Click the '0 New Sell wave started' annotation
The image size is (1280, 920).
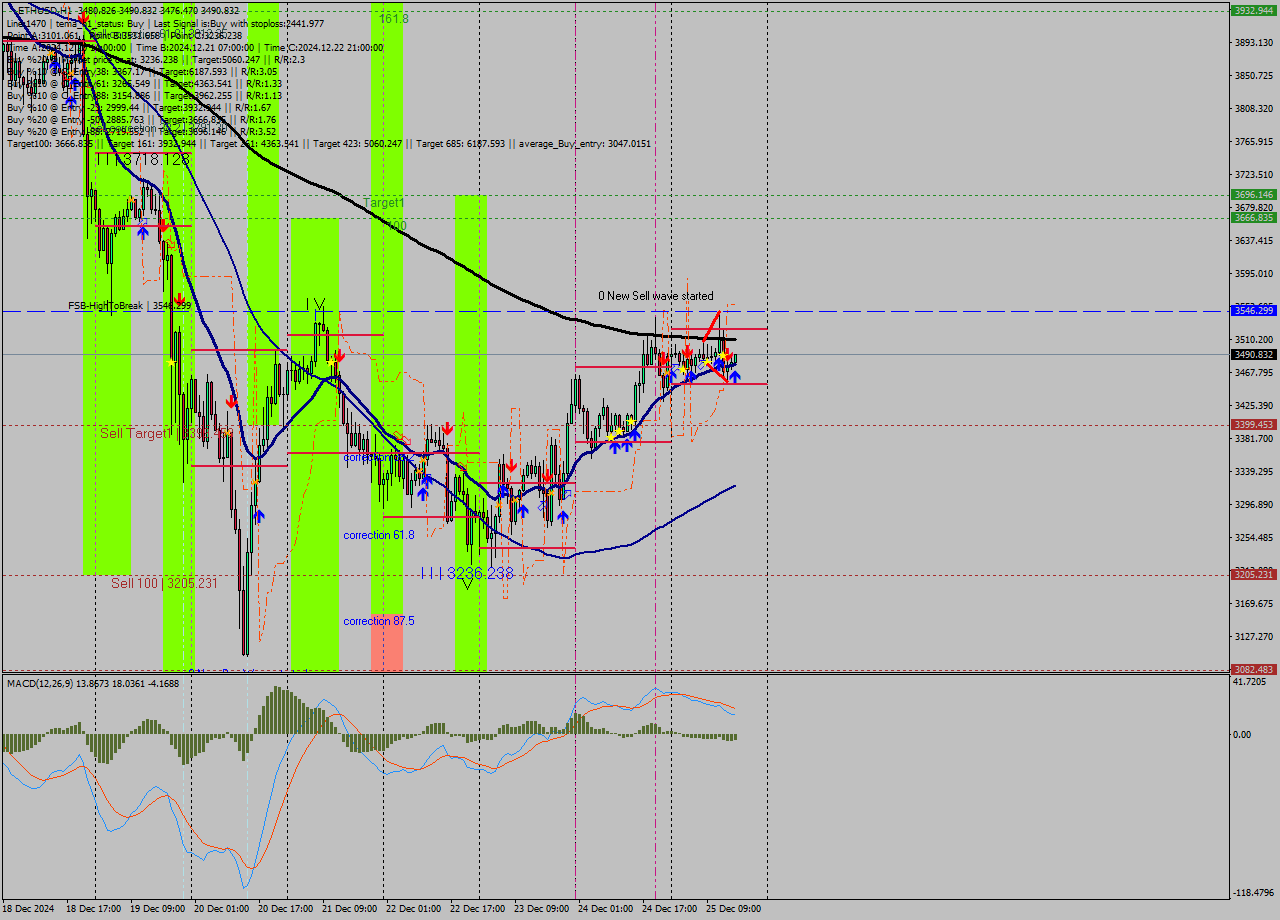[x=656, y=296]
